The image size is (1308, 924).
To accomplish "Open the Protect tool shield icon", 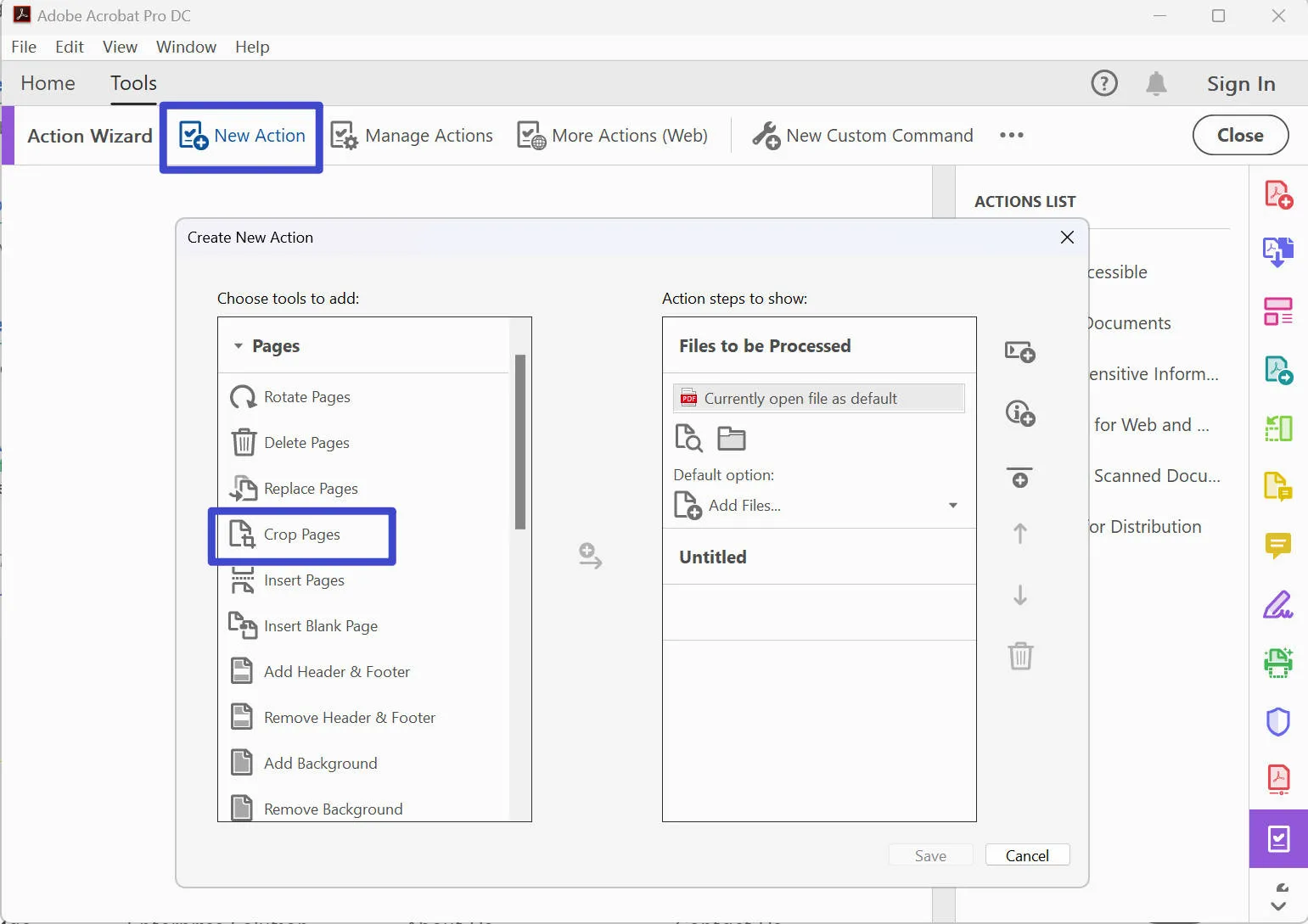I will click(x=1278, y=721).
